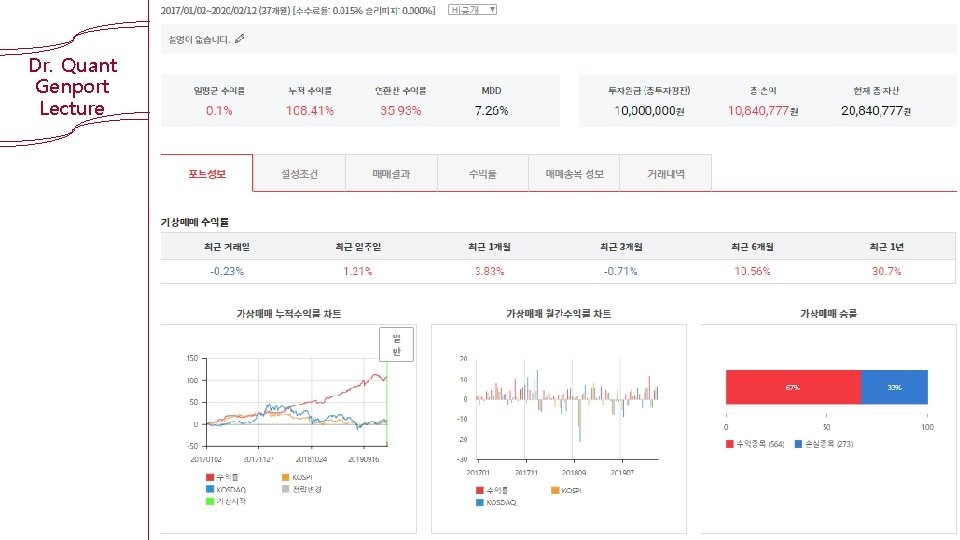This screenshot has height=540, width=960.
Task: Select the 매매결과 tab
Action: pos(391,174)
